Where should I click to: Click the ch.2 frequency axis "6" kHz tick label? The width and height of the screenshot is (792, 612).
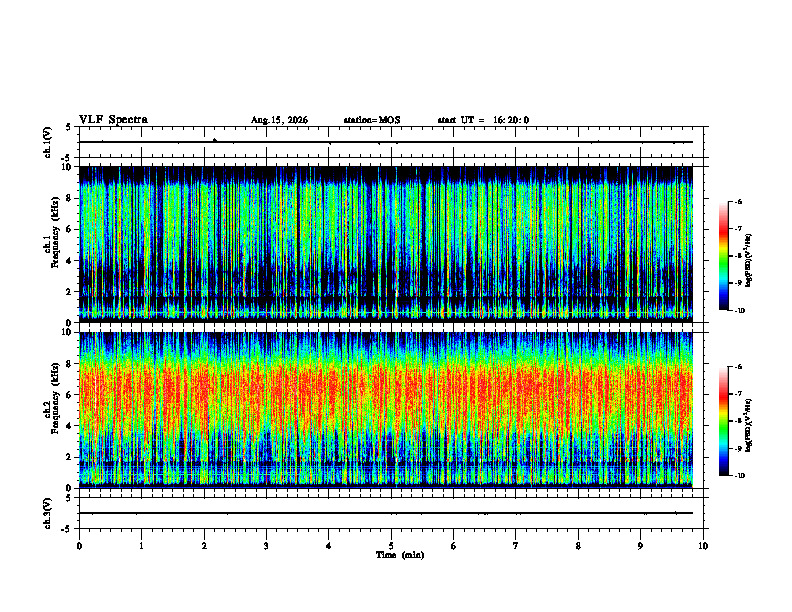point(70,395)
